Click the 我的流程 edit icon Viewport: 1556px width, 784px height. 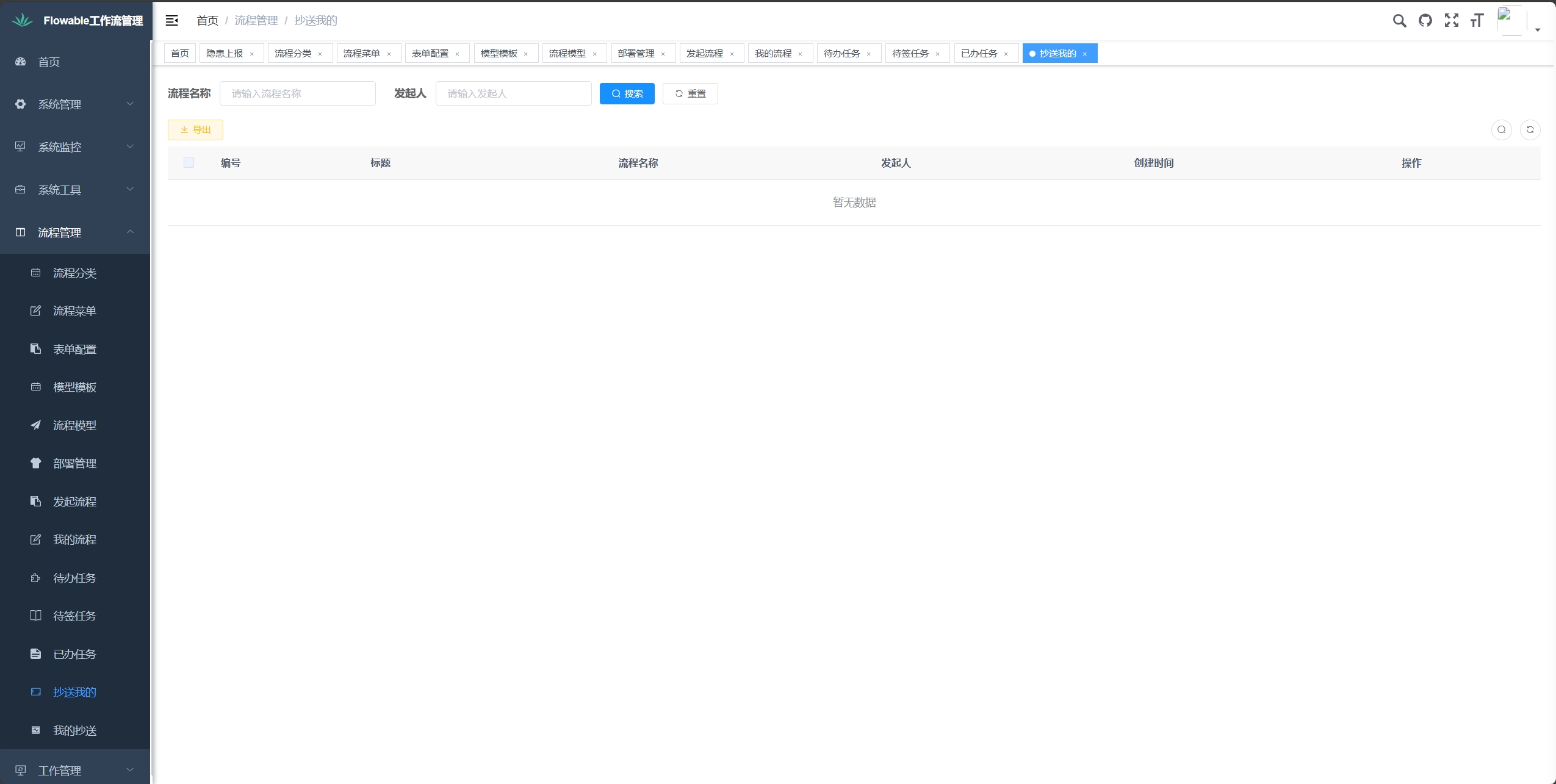tap(36, 540)
